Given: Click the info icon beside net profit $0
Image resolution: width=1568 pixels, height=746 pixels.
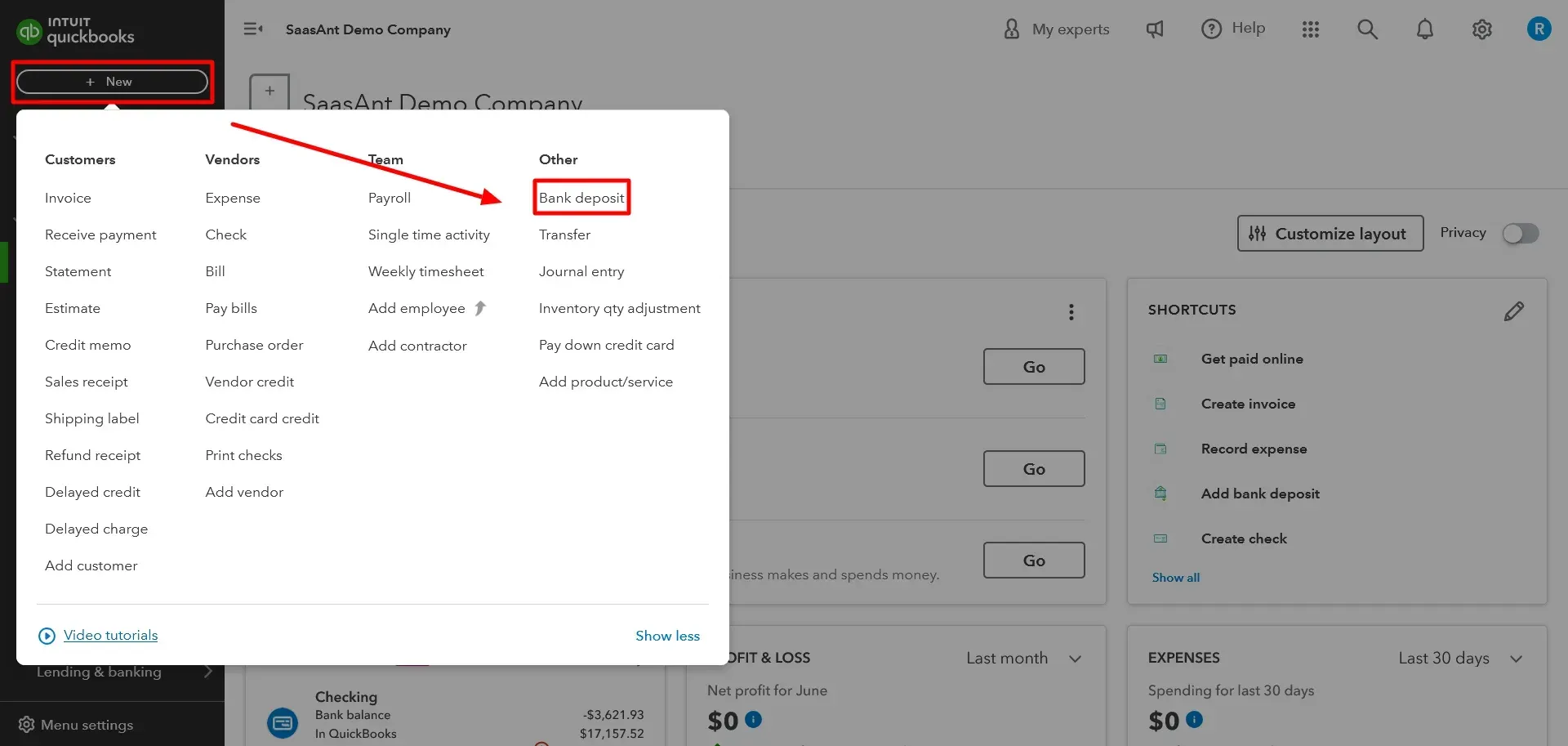Looking at the screenshot, I should (753, 719).
